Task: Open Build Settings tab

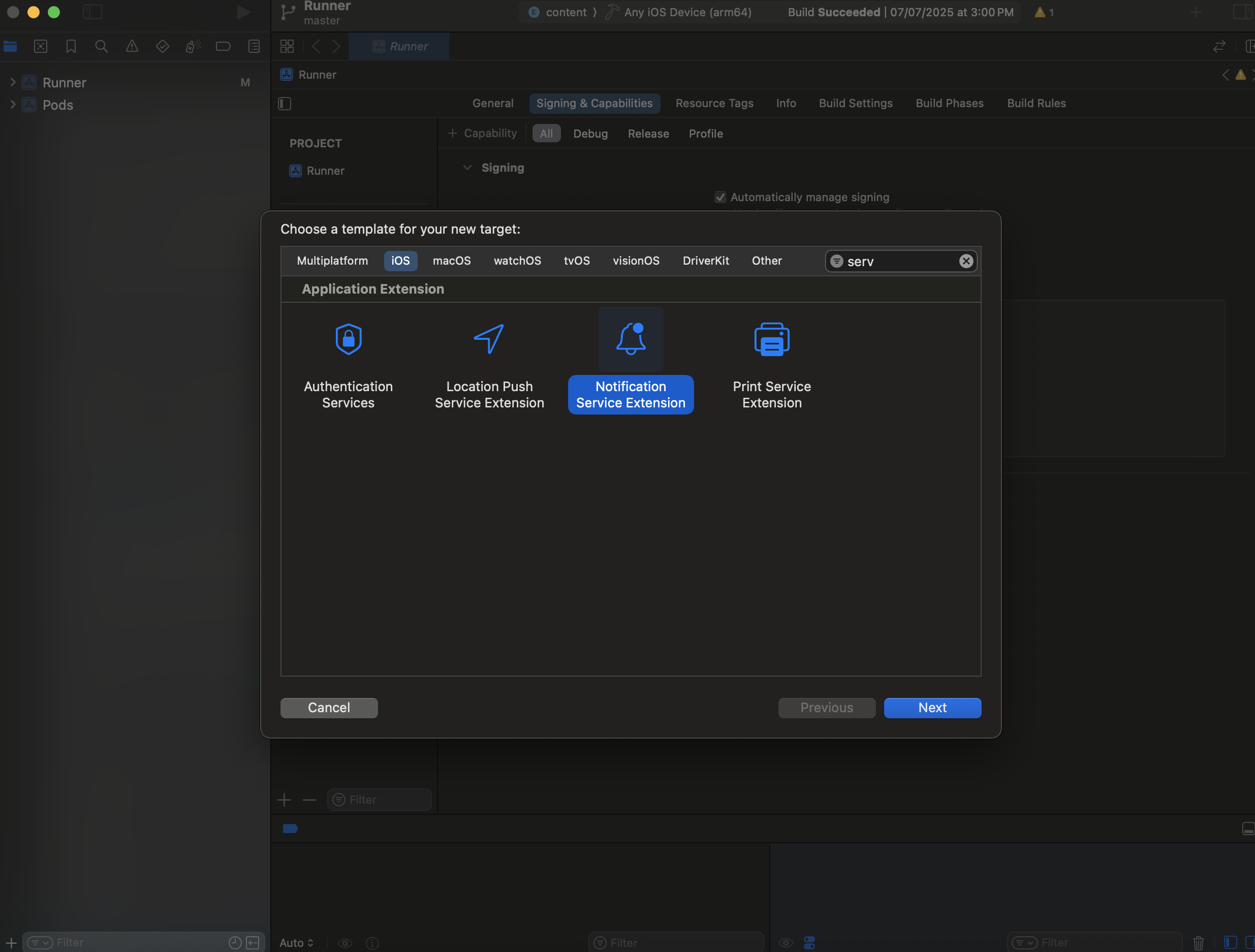Action: tap(856, 103)
